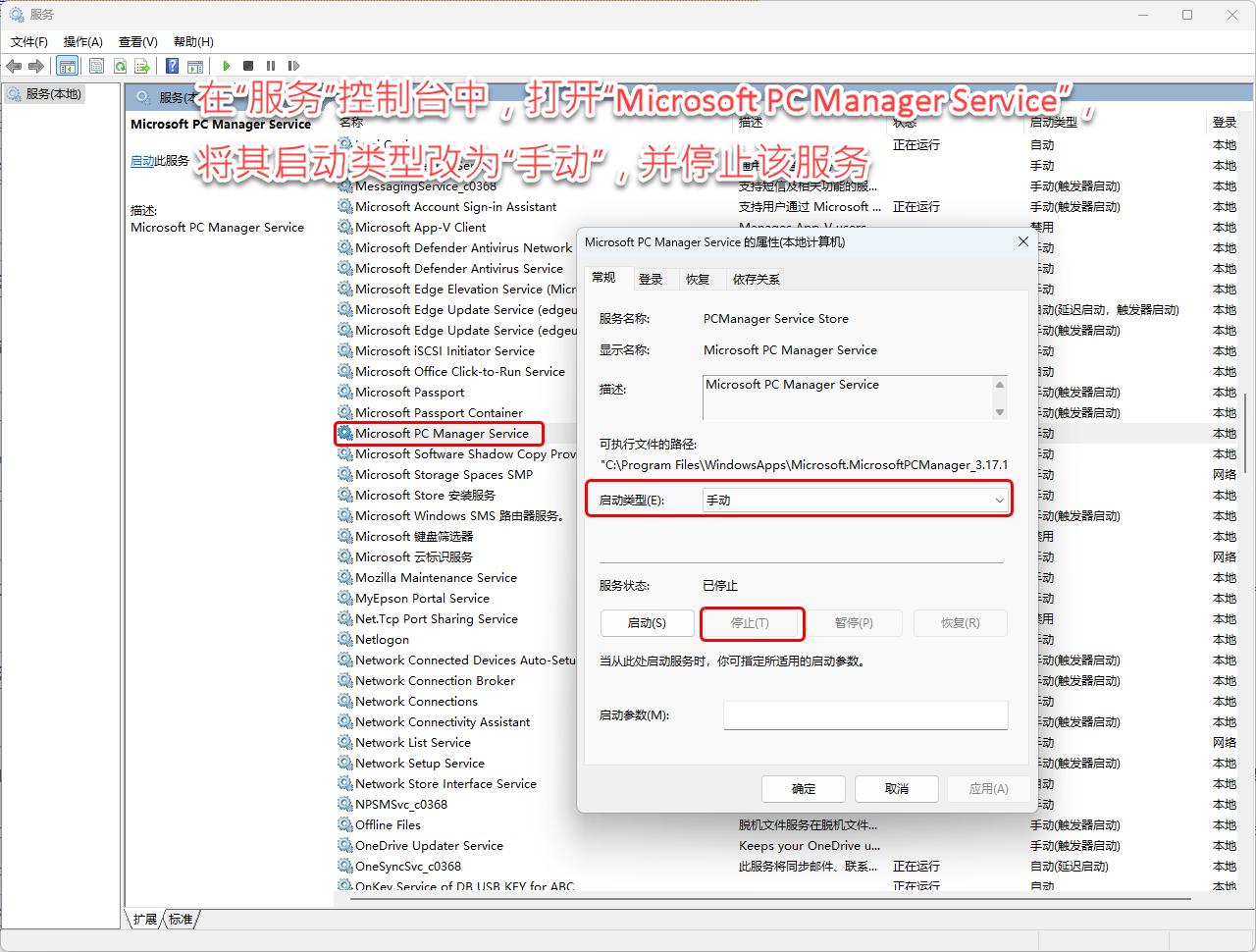1256x952 pixels.
Task: Close the properties dialog with X
Action: pos(1022,241)
